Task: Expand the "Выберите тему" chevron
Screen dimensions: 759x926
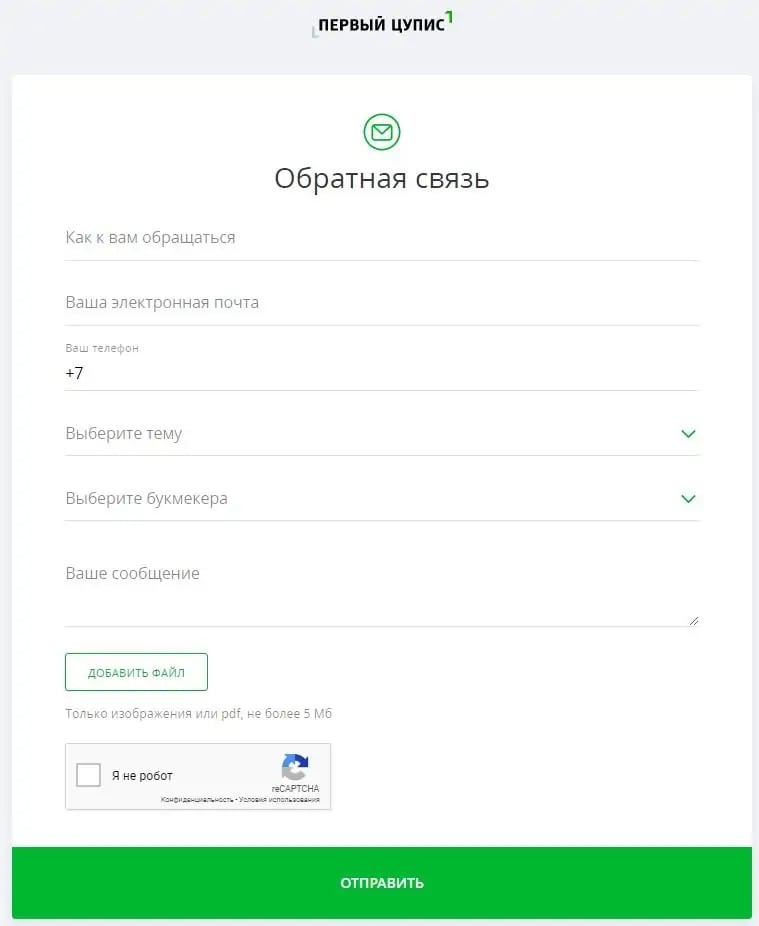Action: tap(688, 433)
